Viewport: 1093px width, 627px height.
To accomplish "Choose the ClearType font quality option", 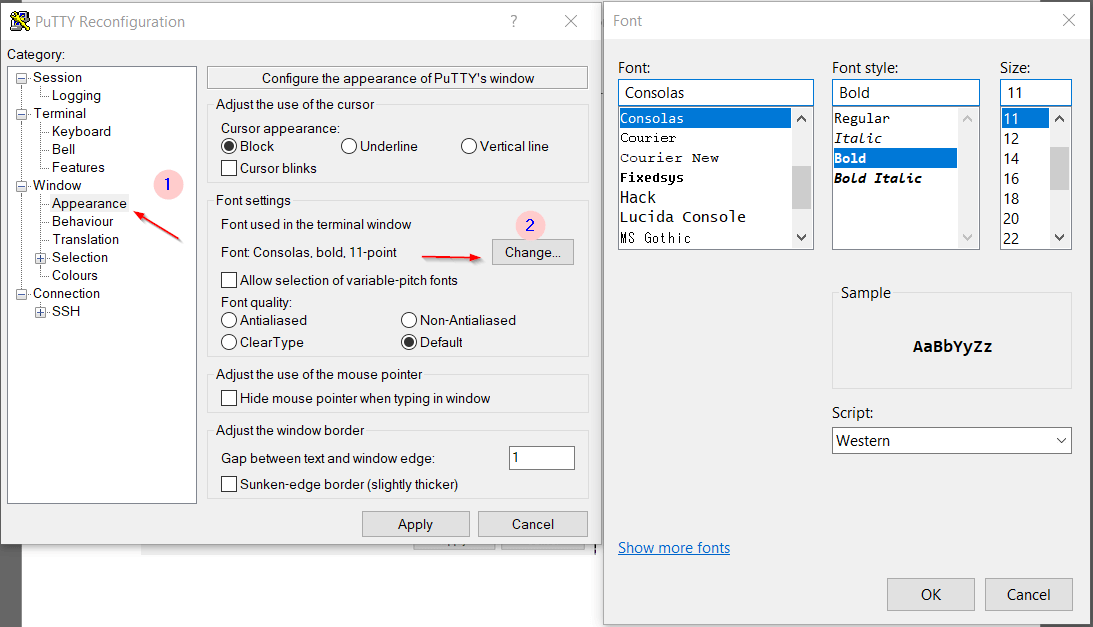I will tap(229, 342).
